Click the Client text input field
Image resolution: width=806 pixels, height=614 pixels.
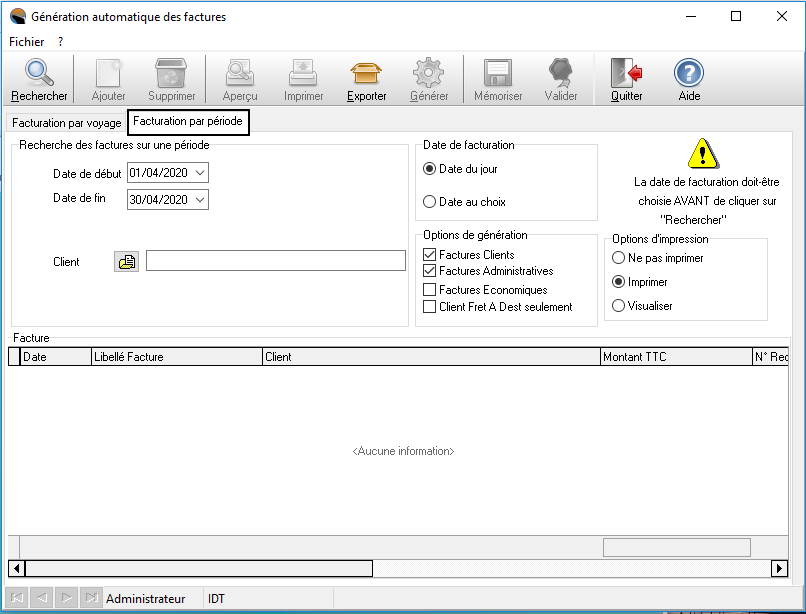(275, 261)
